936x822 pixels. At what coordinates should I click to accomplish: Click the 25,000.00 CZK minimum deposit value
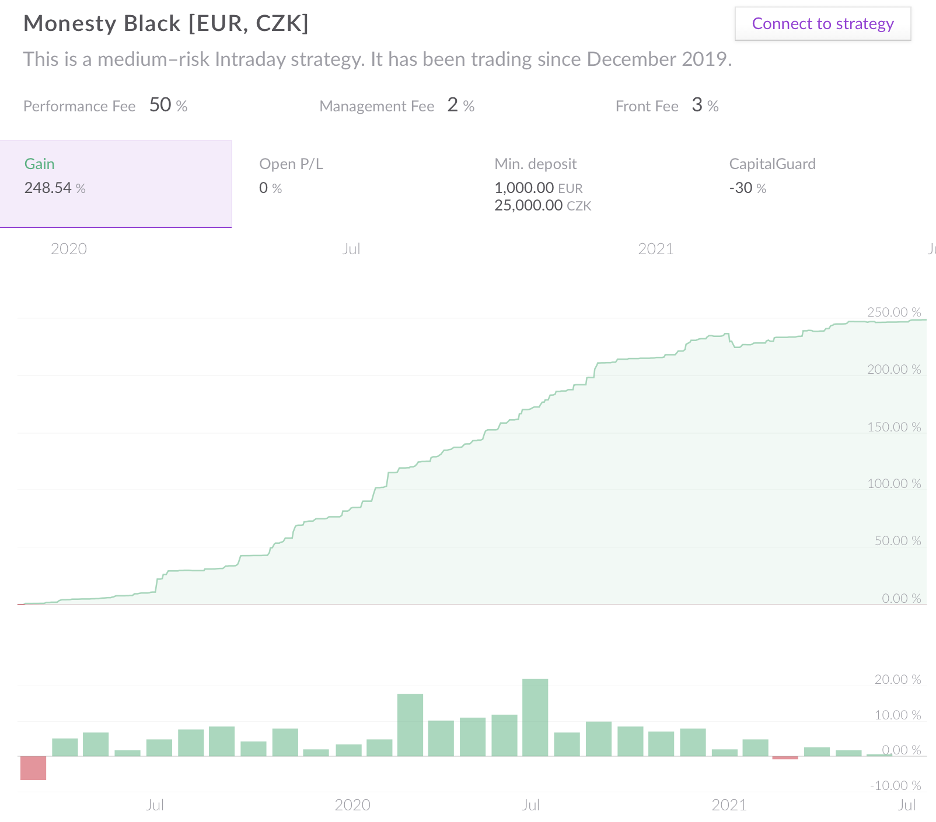[x=543, y=205]
